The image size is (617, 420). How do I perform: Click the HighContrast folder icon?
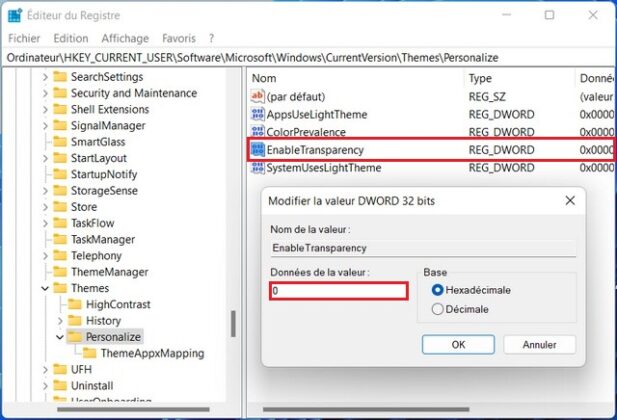[x=74, y=304]
